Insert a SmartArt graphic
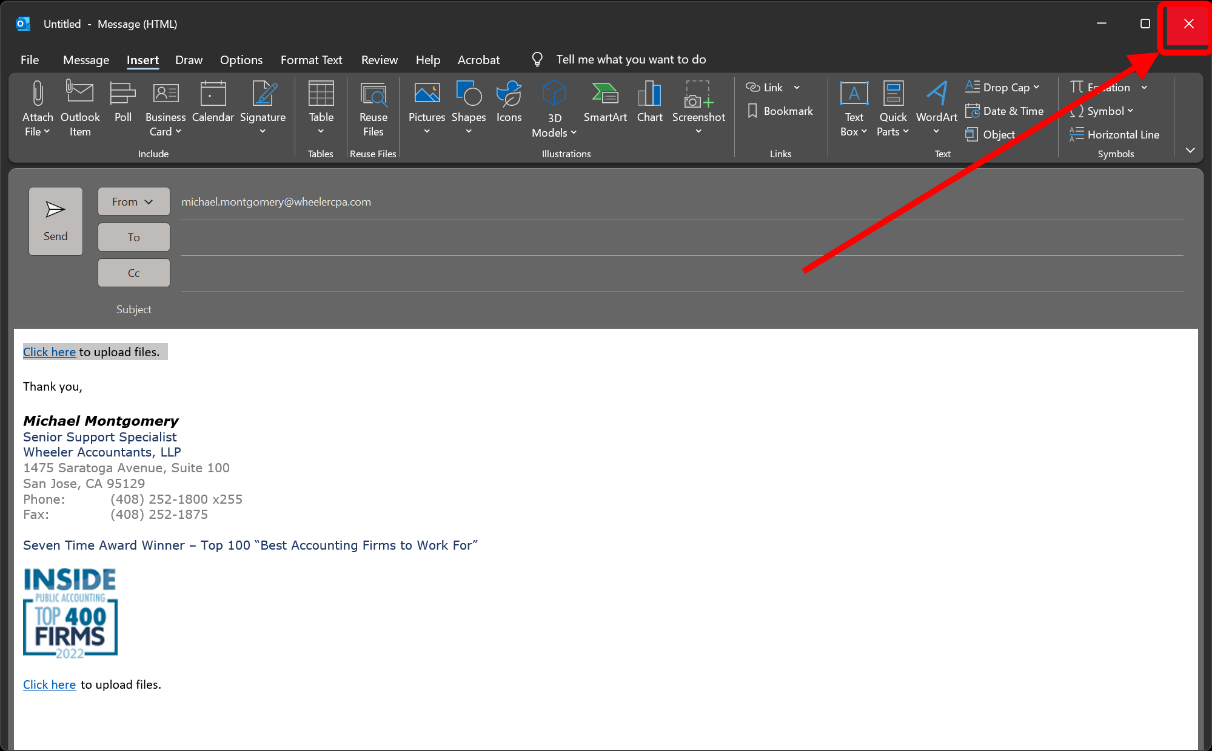 click(605, 102)
